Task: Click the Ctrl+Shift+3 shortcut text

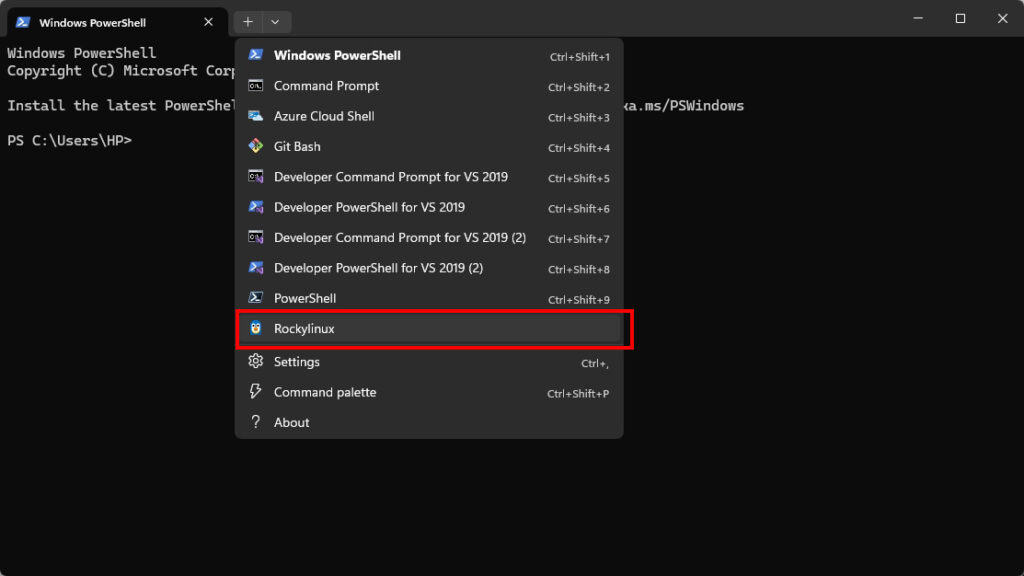Action: pos(579,118)
